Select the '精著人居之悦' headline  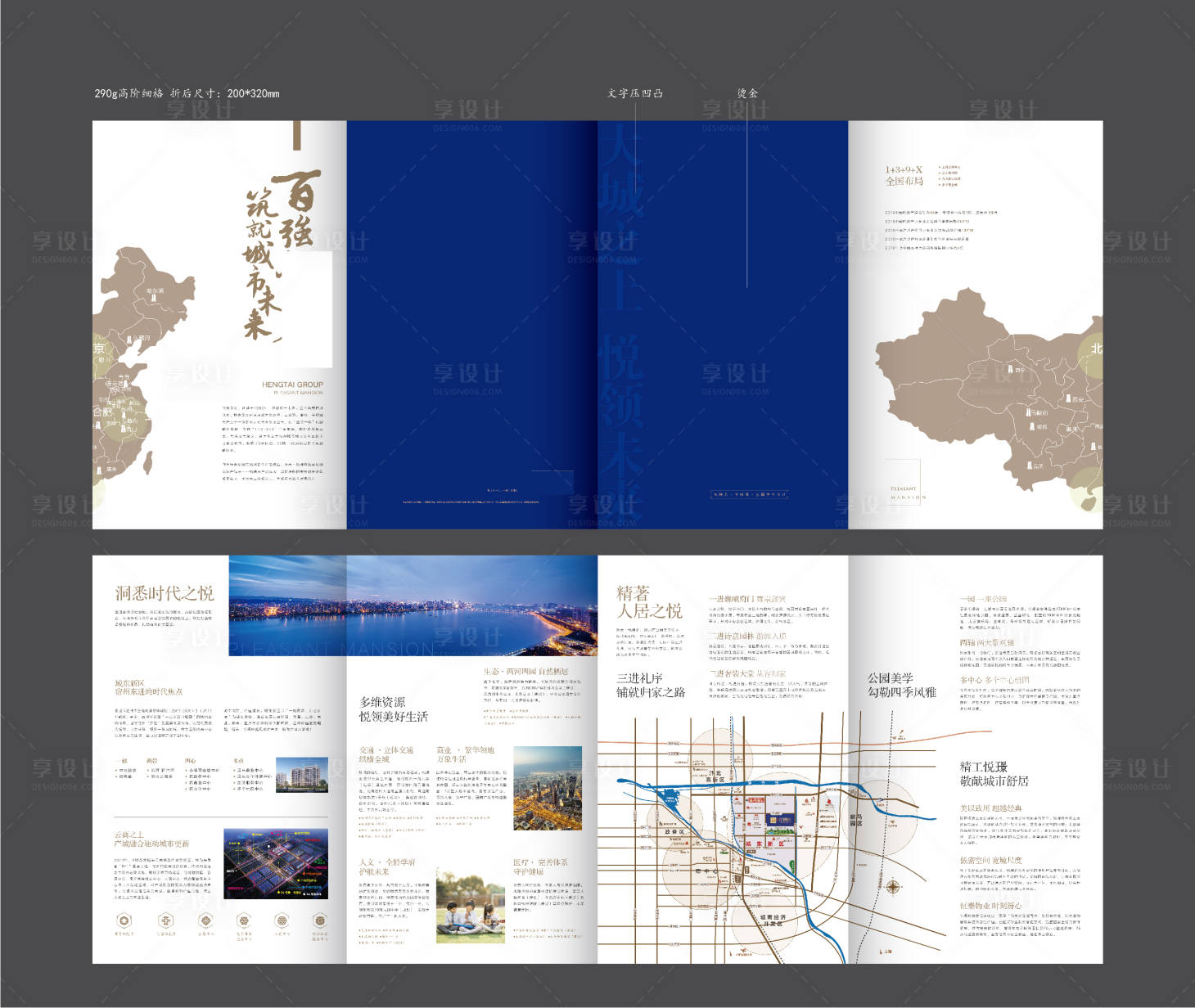click(648, 601)
